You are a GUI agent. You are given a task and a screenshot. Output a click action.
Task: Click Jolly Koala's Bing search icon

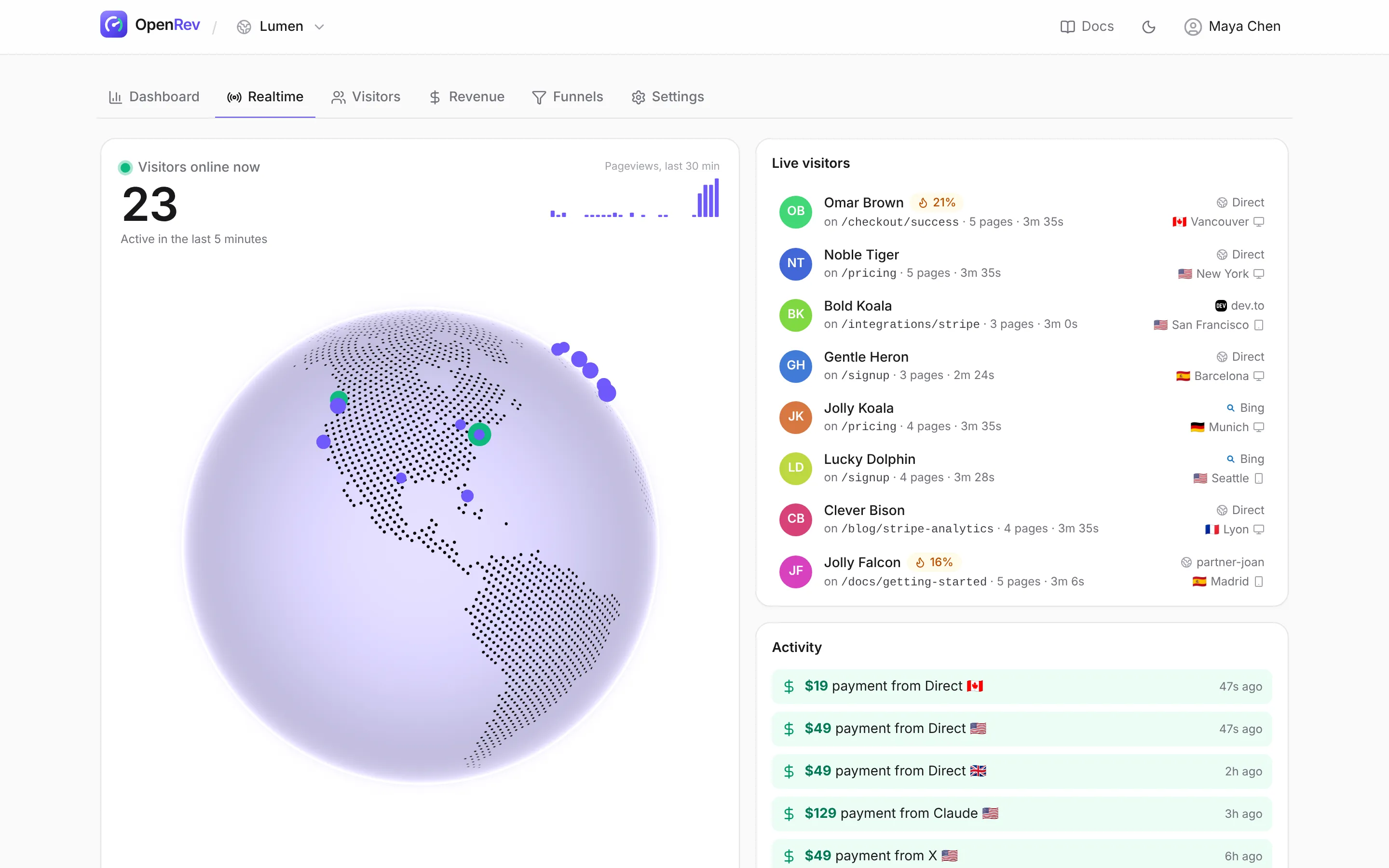[x=1230, y=408]
